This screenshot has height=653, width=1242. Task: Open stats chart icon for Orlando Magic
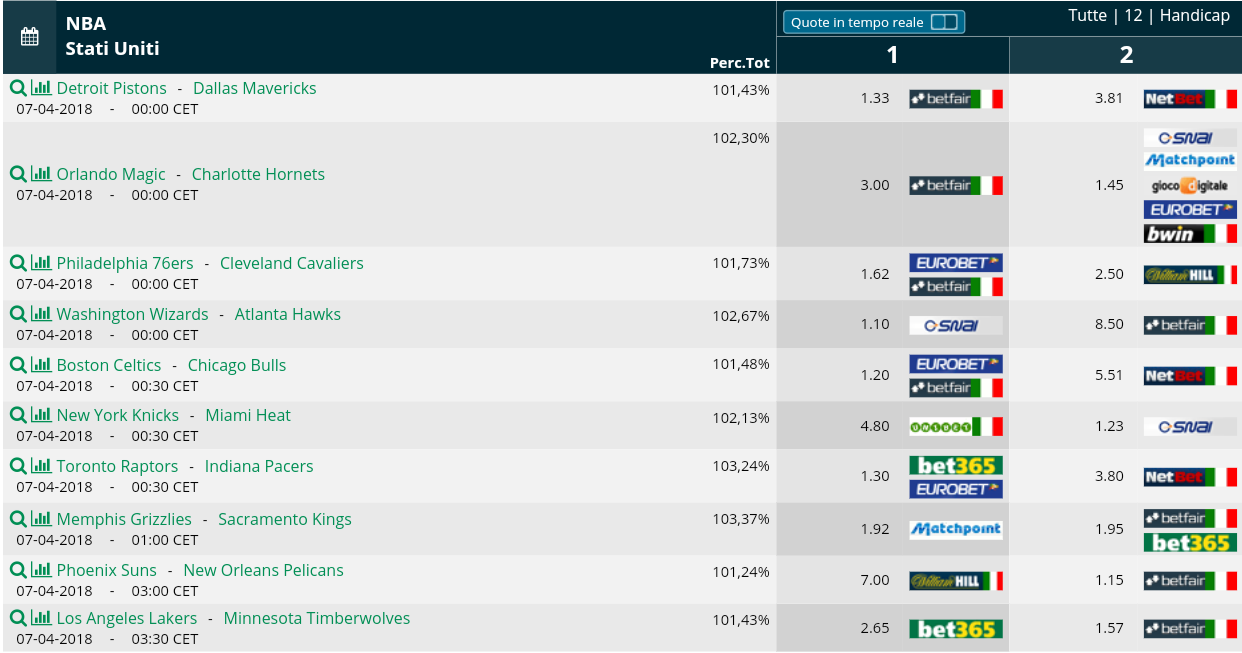[x=41, y=174]
